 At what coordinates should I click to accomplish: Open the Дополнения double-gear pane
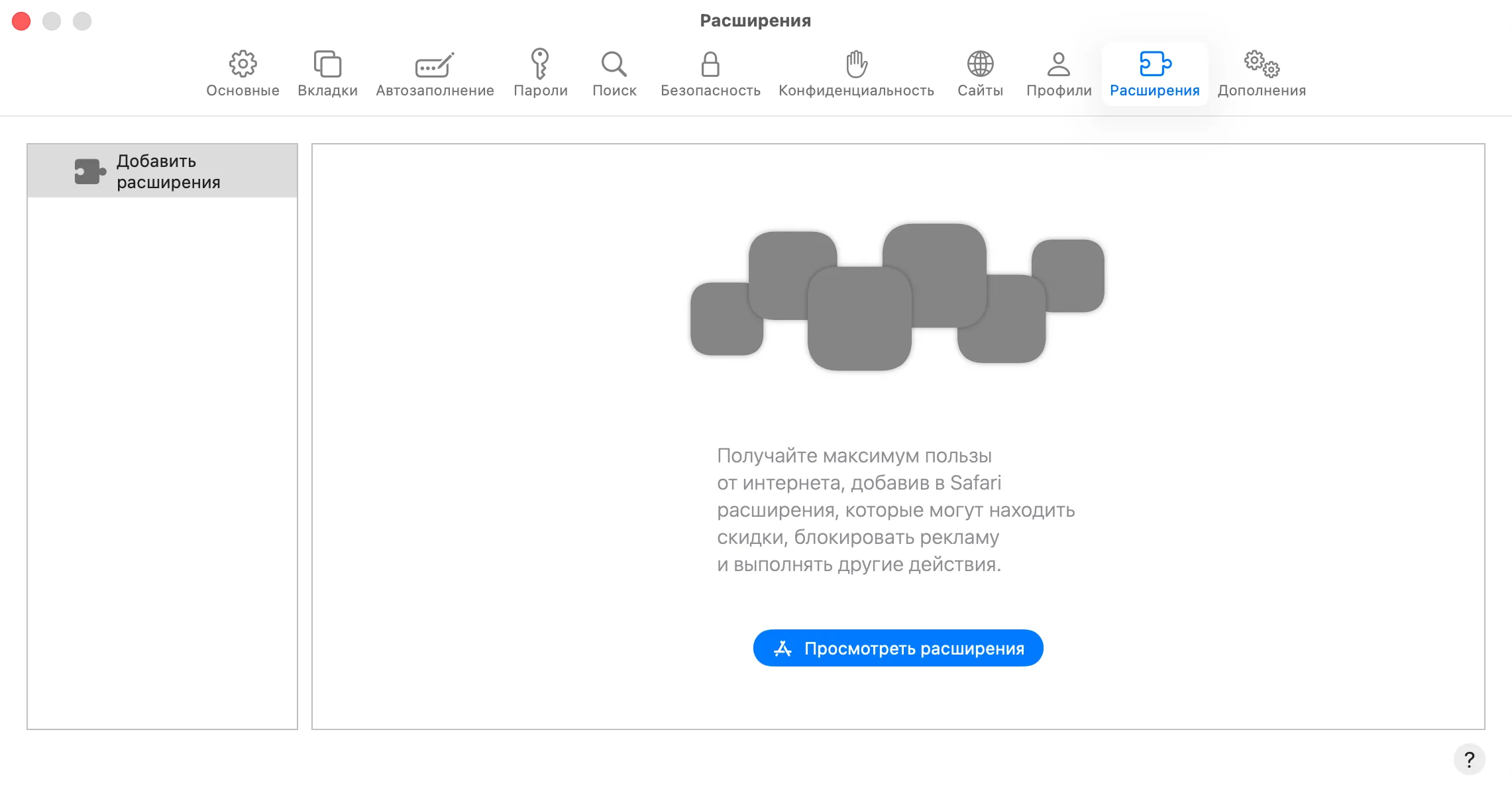(1262, 74)
